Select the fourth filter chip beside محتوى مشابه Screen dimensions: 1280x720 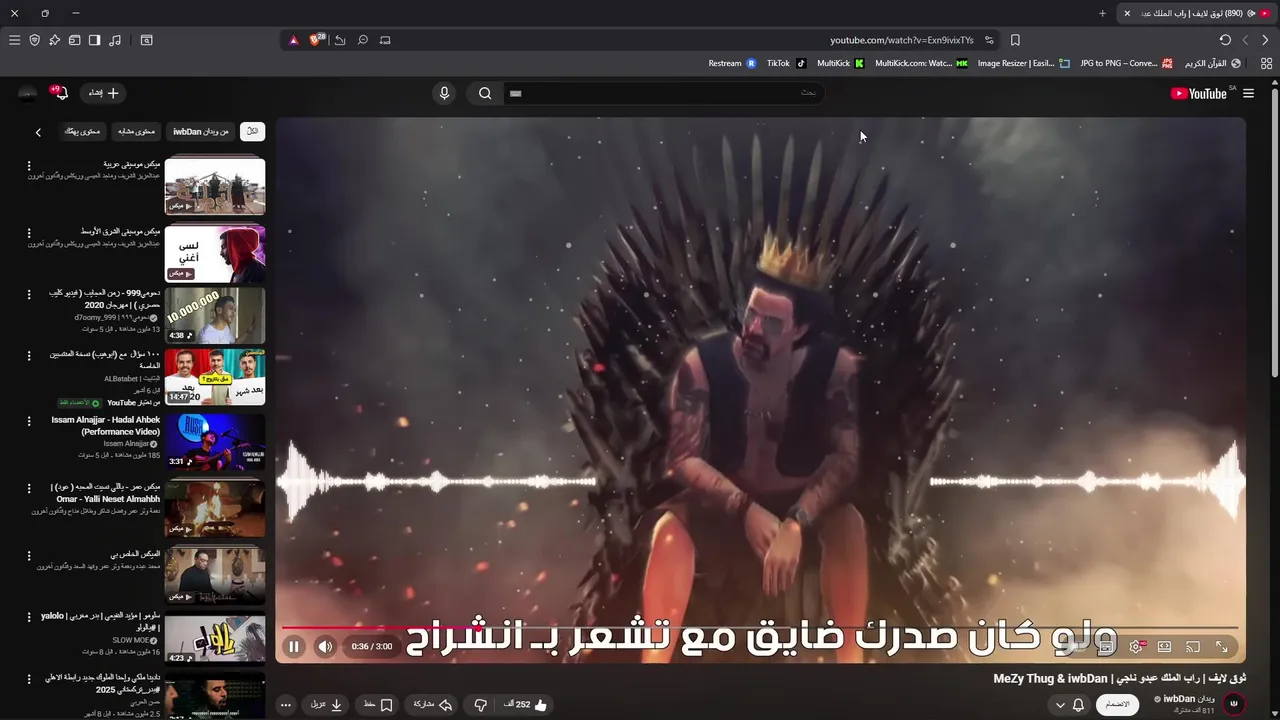(x=82, y=131)
